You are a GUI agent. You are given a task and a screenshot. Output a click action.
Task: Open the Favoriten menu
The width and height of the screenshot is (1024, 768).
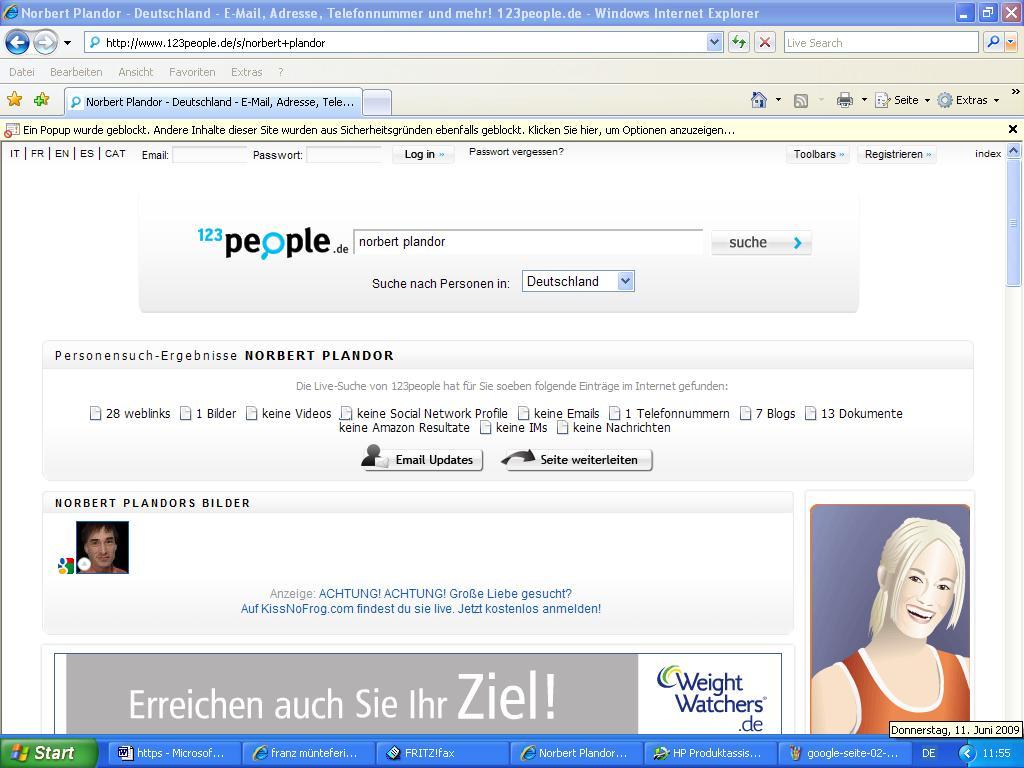(x=192, y=72)
